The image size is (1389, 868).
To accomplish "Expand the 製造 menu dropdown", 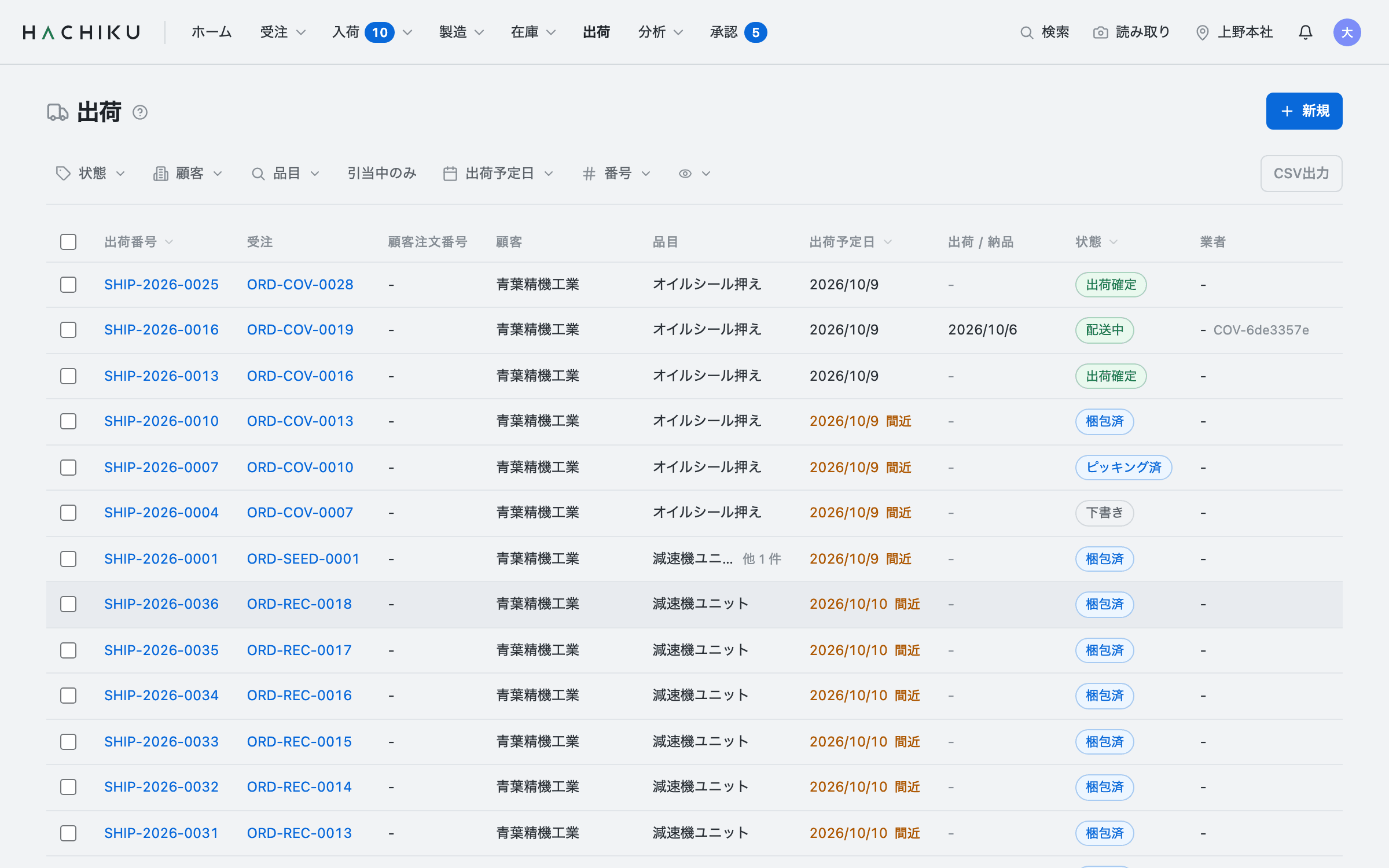I will click(x=462, y=32).
